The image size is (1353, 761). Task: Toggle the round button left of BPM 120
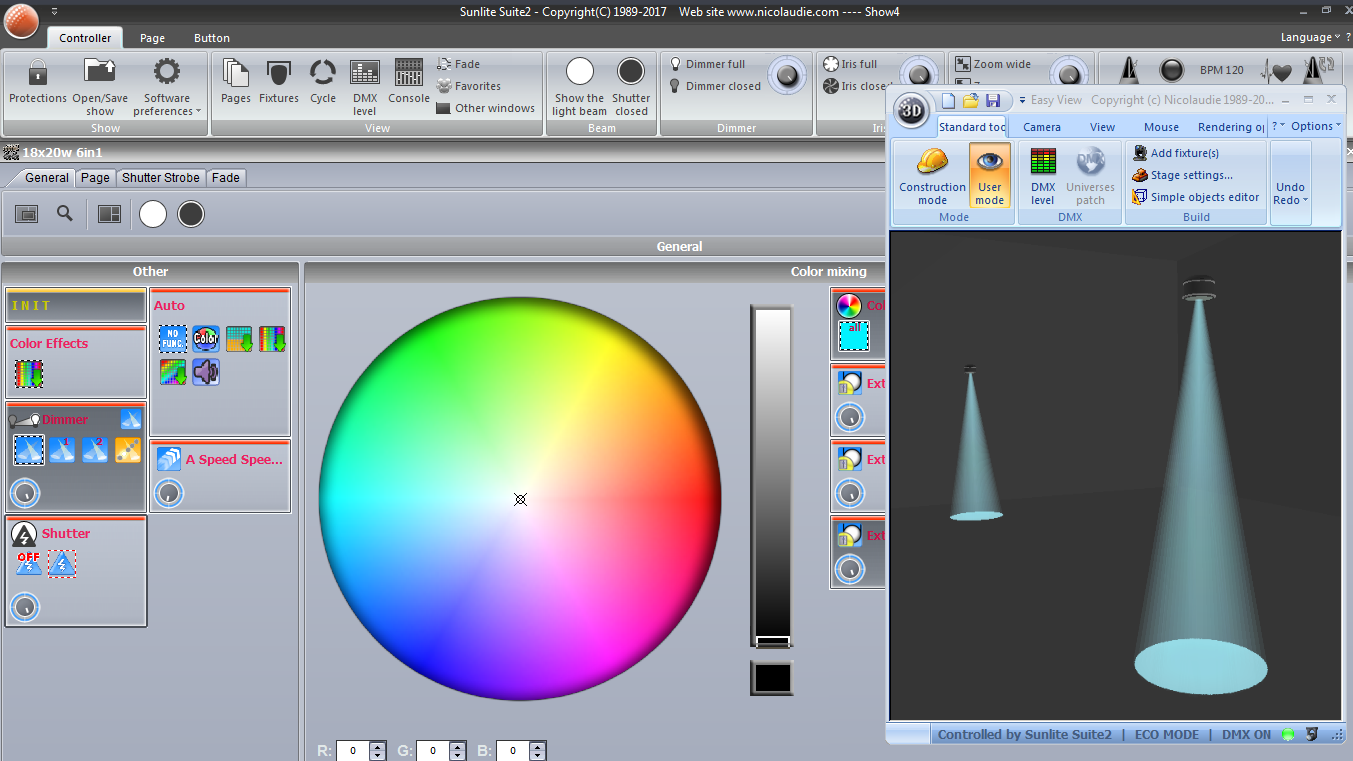[x=1172, y=71]
